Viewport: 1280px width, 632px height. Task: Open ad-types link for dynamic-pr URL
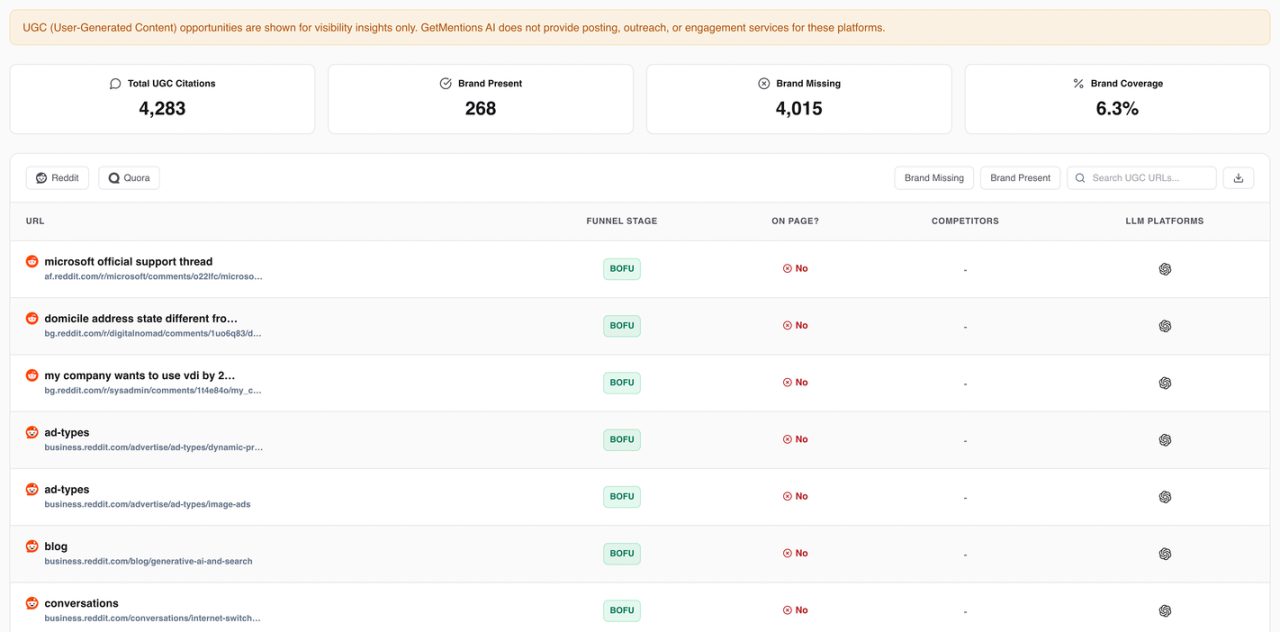pyautogui.click(x=67, y=433)
